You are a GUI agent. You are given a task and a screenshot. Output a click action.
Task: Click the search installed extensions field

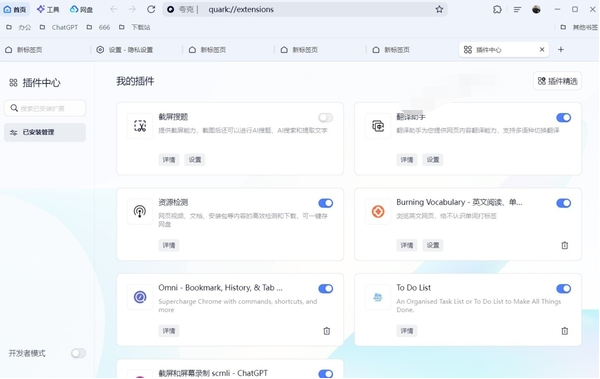[45, 108]
